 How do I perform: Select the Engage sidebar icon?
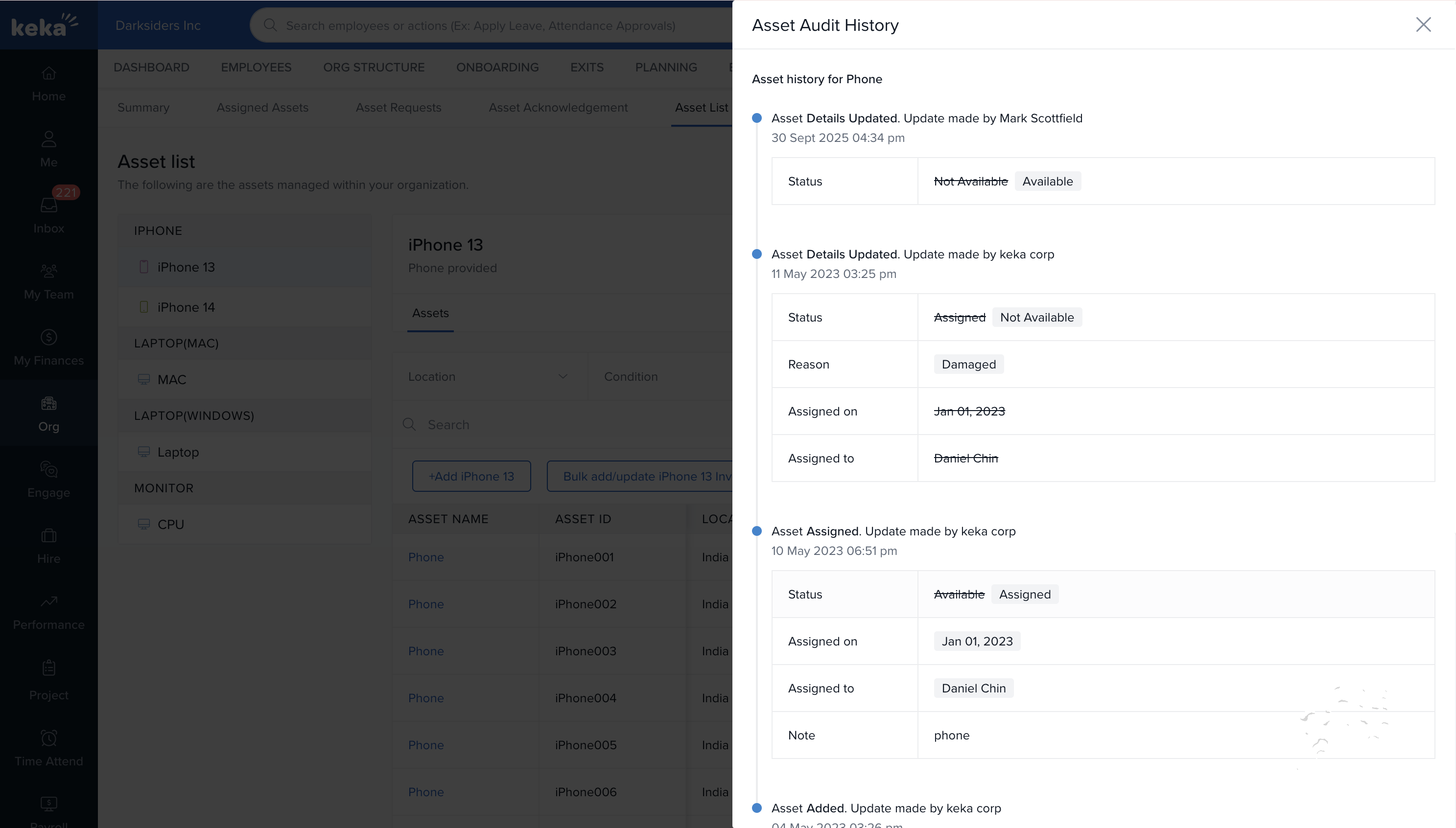point(48,470)
